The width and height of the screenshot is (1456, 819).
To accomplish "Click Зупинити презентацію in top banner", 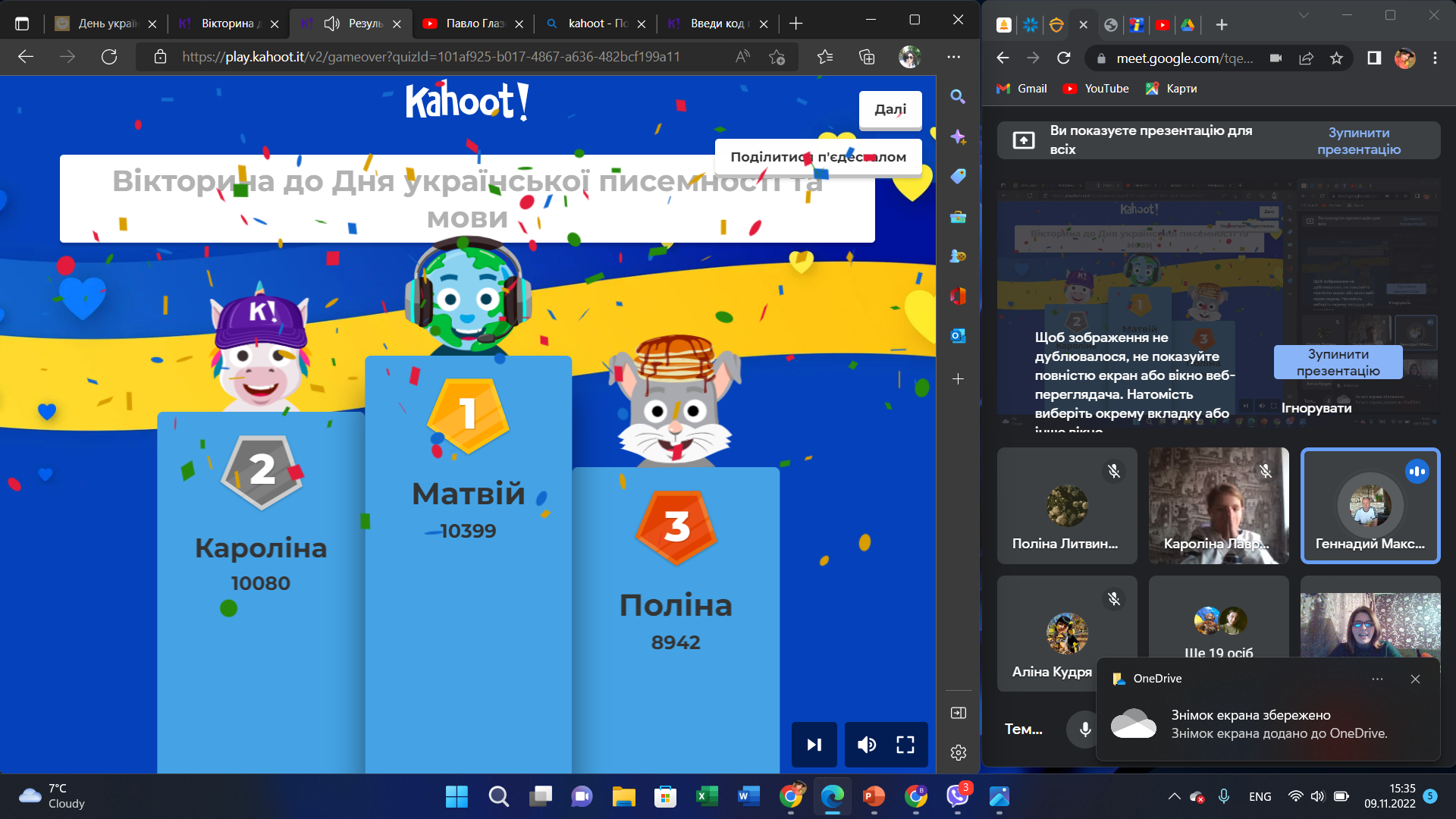I will tap(1358, 141).
